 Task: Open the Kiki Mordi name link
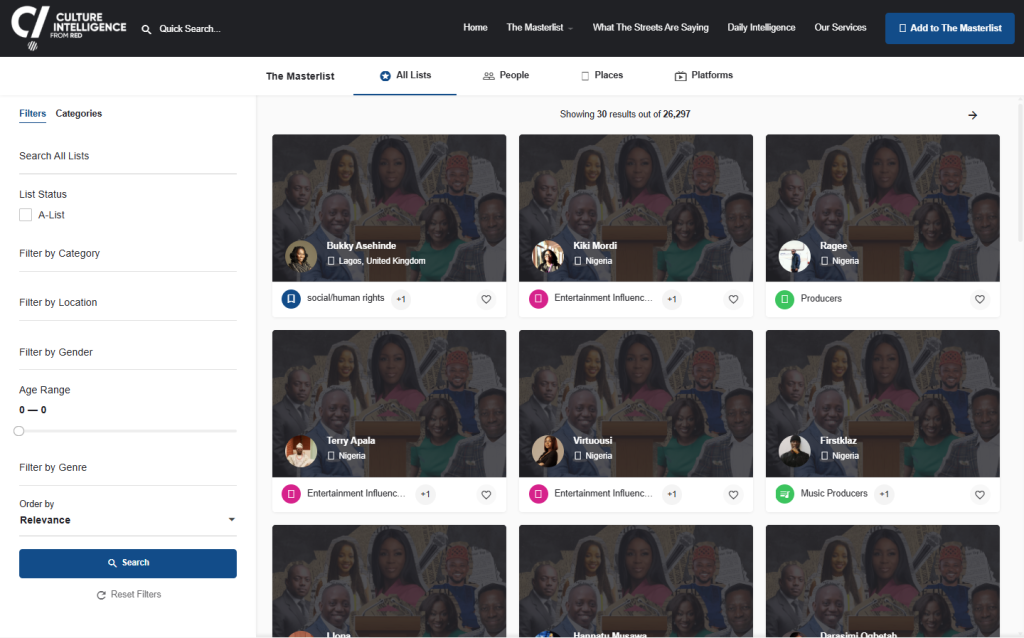click(595, 246)
